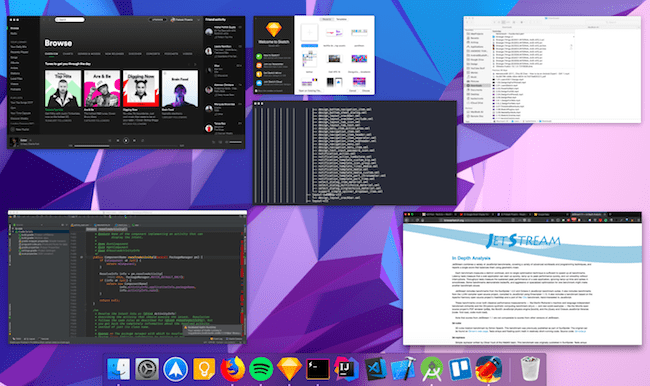Switch to Recents tab in Sketch window

pos(327,19)
